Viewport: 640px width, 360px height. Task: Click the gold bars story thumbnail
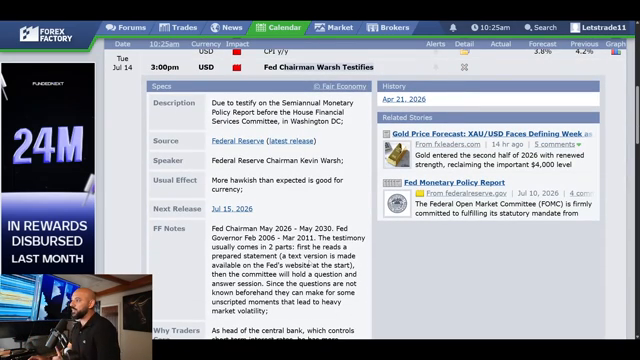[397, 154]
